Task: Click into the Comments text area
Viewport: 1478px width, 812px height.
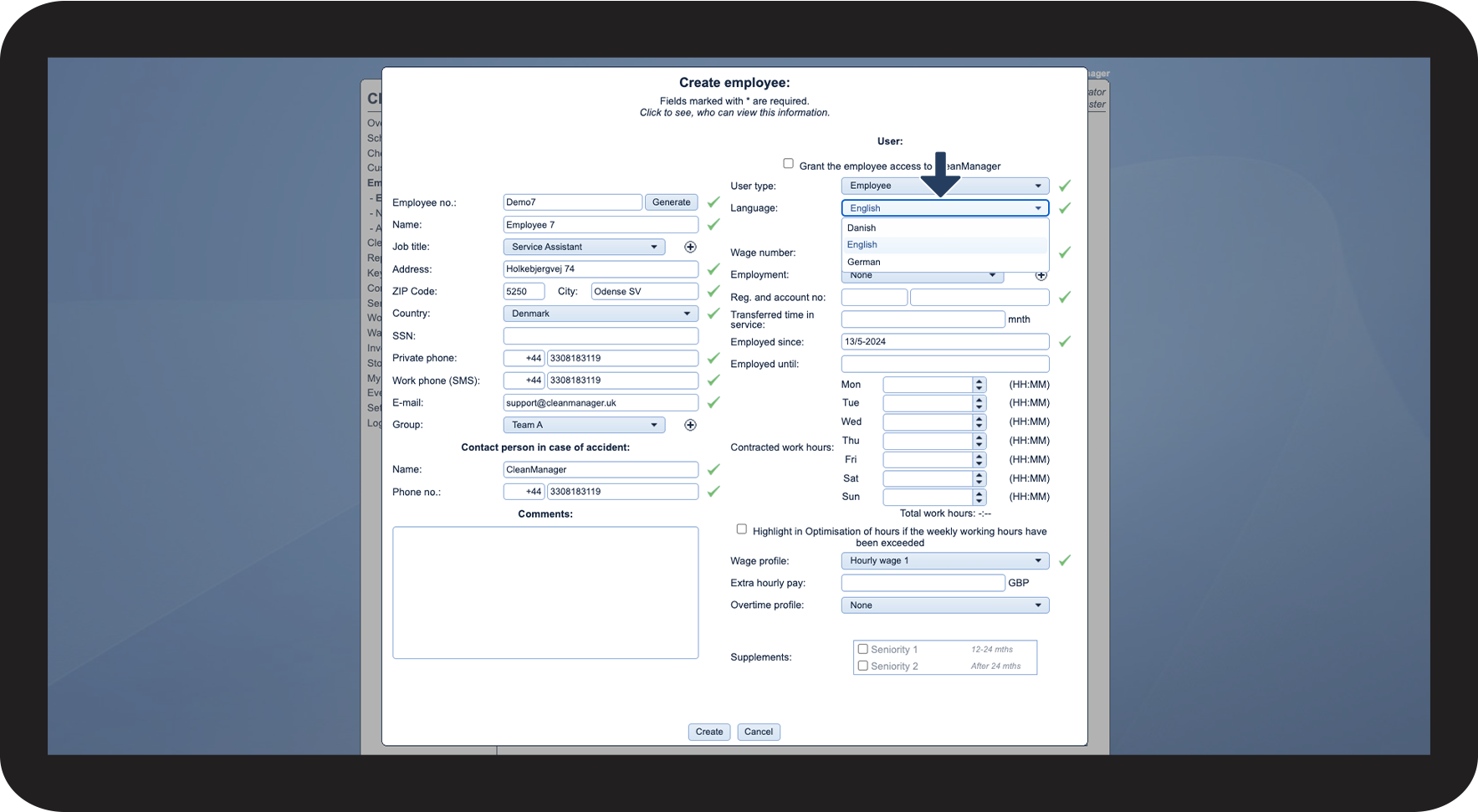Action: click(x=545, y=593)
